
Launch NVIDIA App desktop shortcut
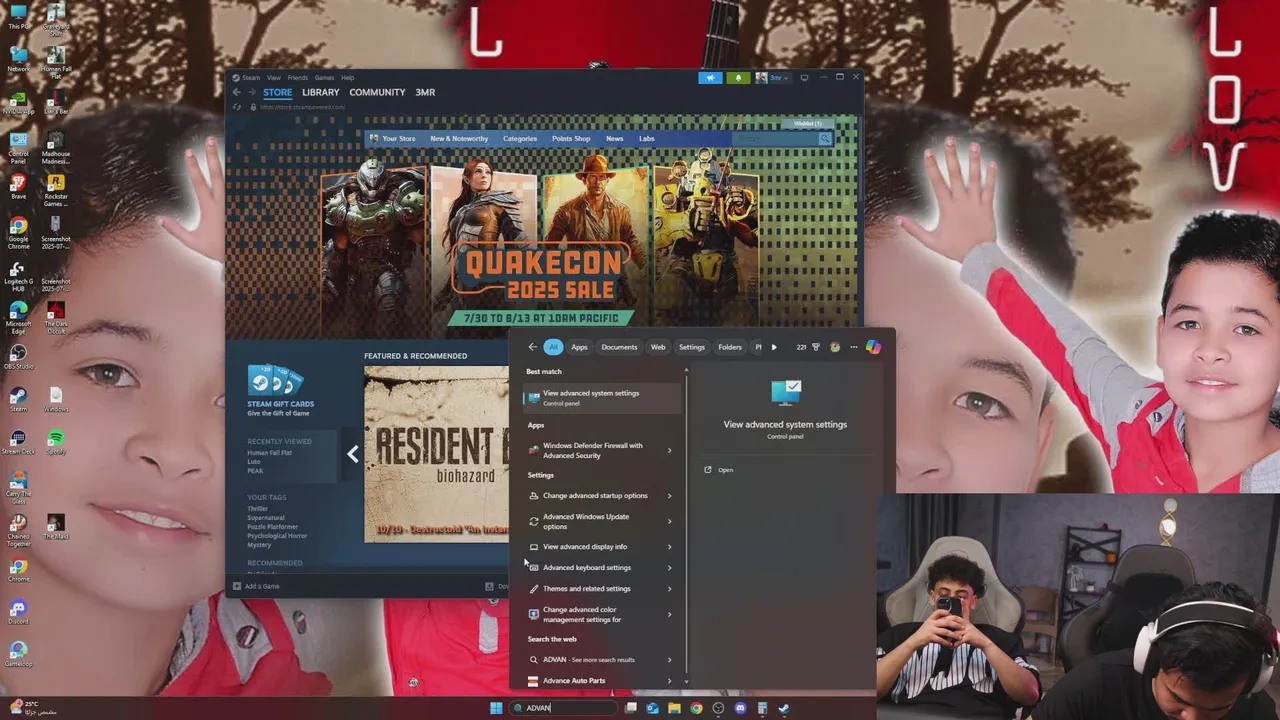point(18,104)
